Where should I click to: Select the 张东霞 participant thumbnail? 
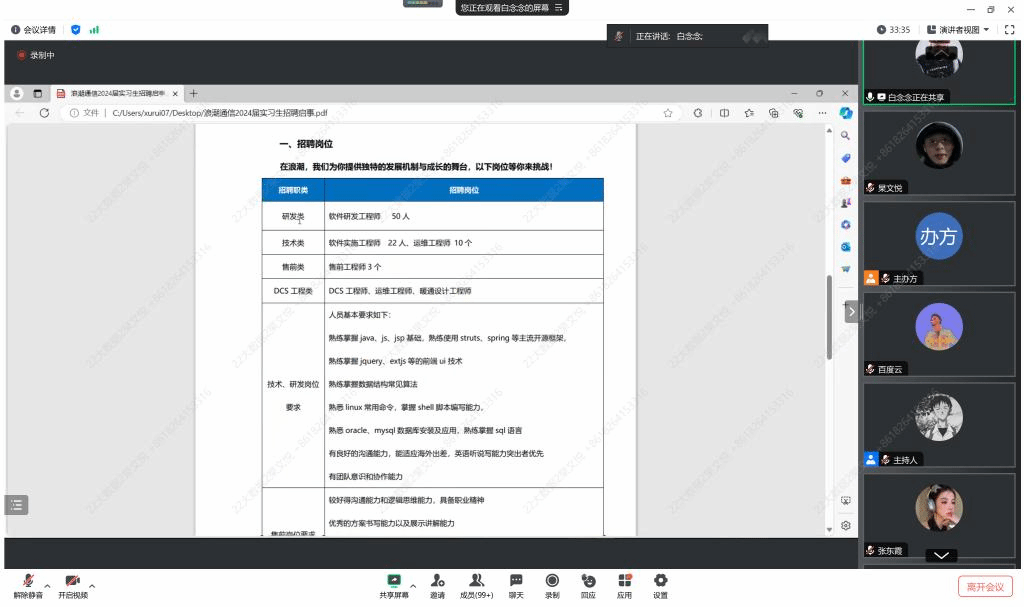(938, 516)
